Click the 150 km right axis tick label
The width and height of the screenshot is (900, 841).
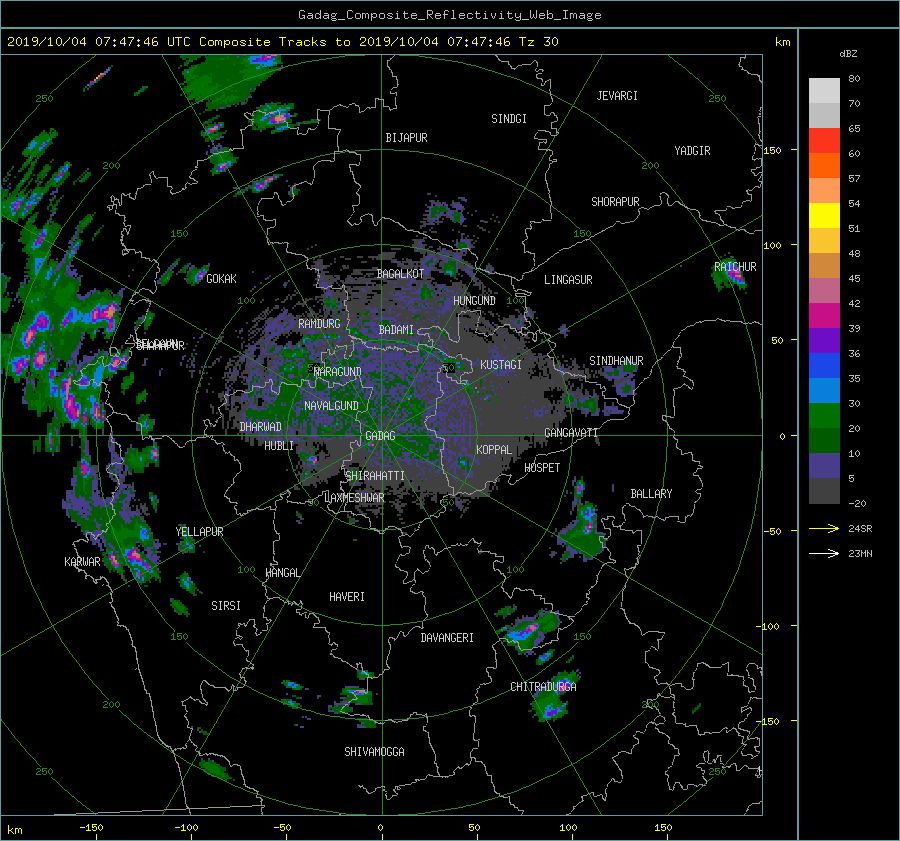pyautogui.click(x=773, y=150)
